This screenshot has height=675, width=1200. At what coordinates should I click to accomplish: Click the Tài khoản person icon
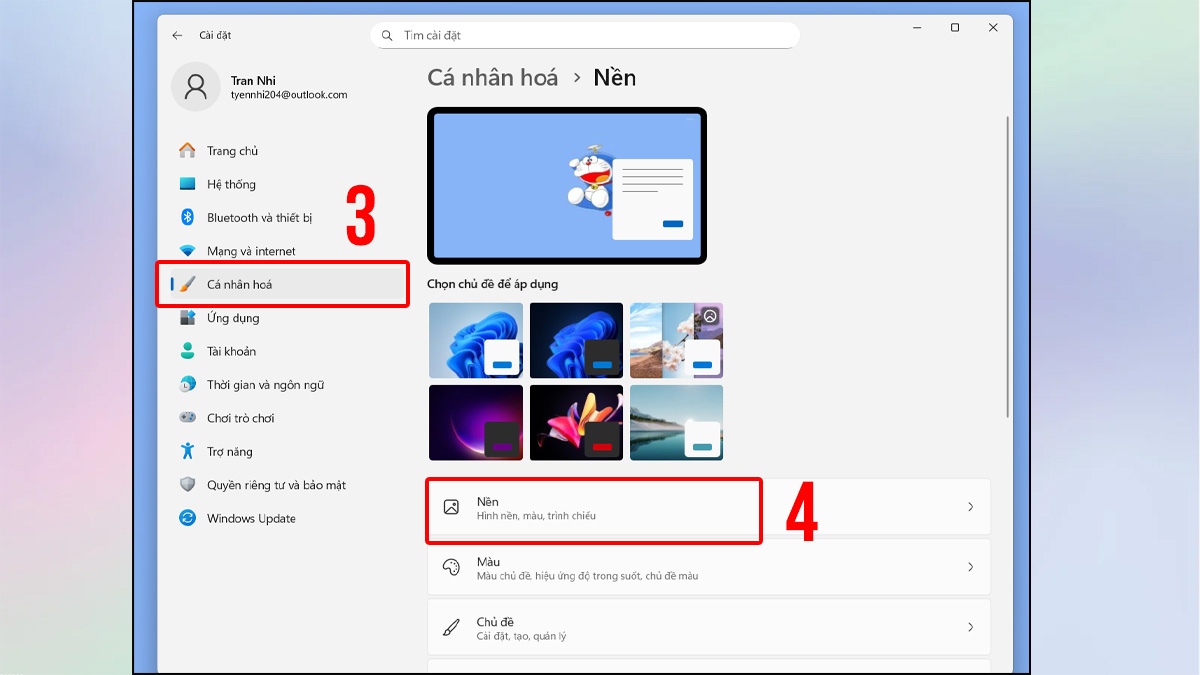[187, 351]
